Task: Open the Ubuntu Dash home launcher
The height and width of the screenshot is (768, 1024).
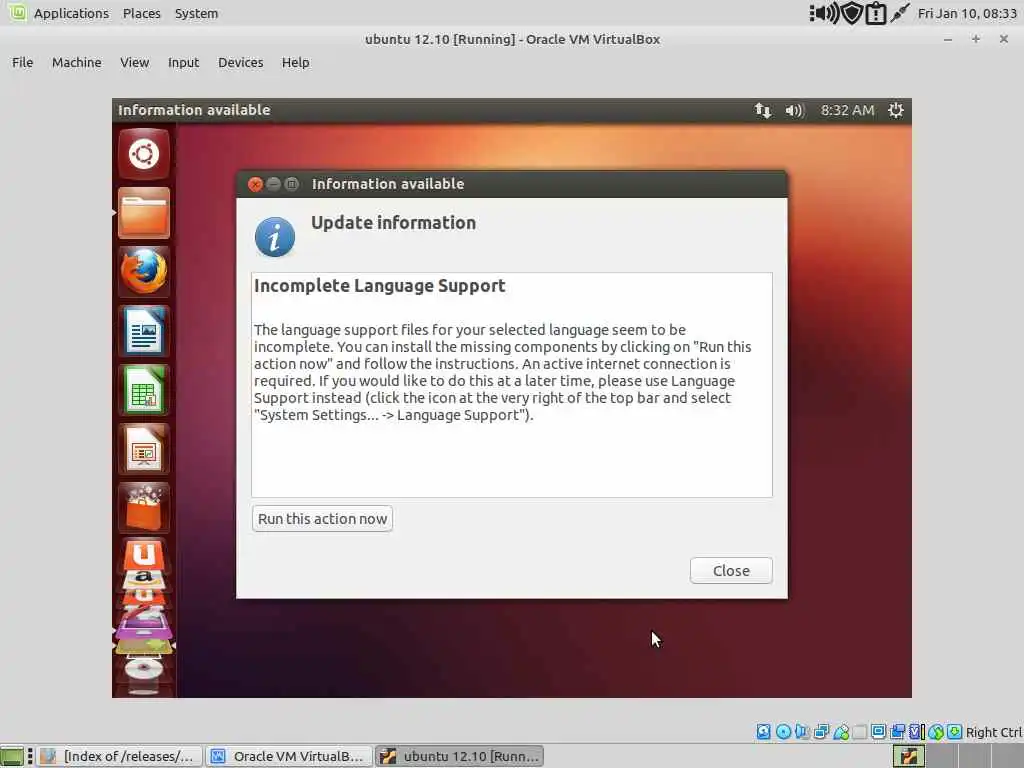Action: 144,154
